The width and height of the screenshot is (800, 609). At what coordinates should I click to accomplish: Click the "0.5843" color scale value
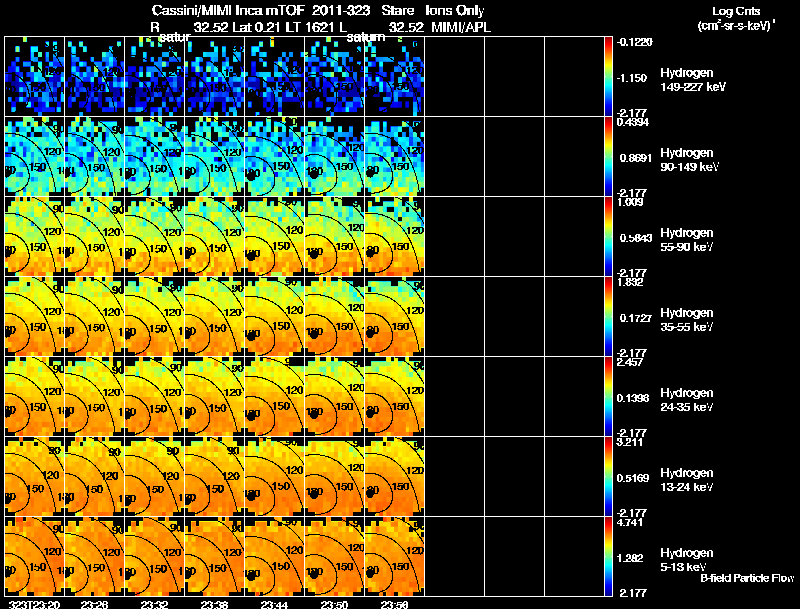635,238
